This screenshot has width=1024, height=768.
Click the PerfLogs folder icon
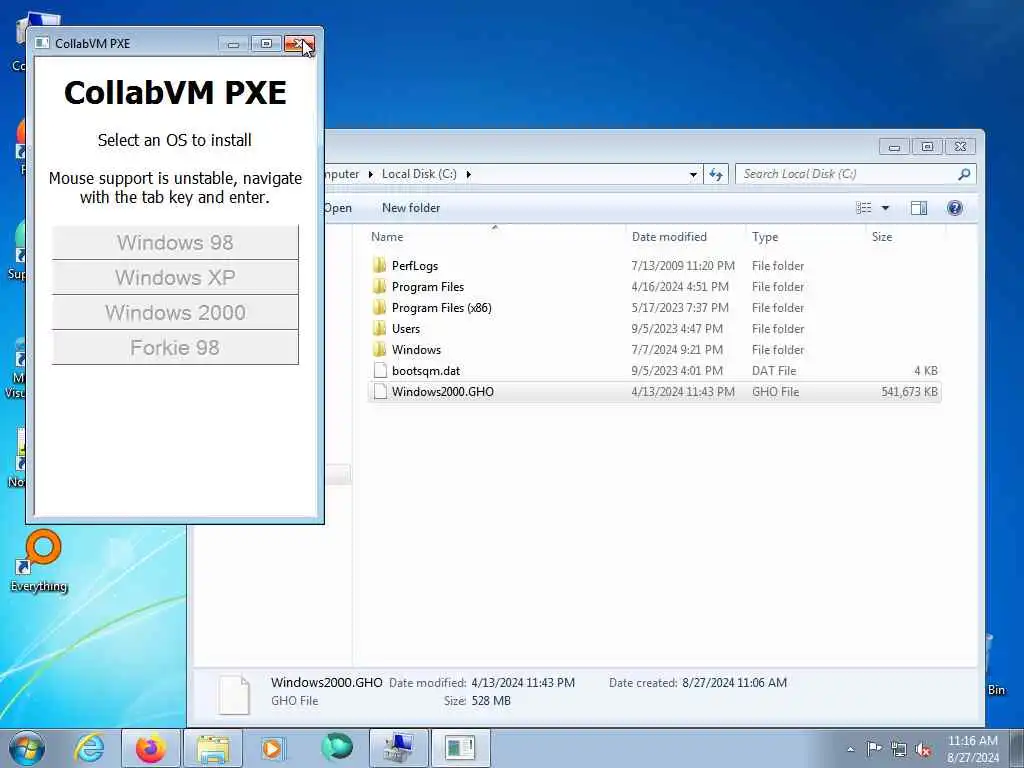(x=379, y=265)
